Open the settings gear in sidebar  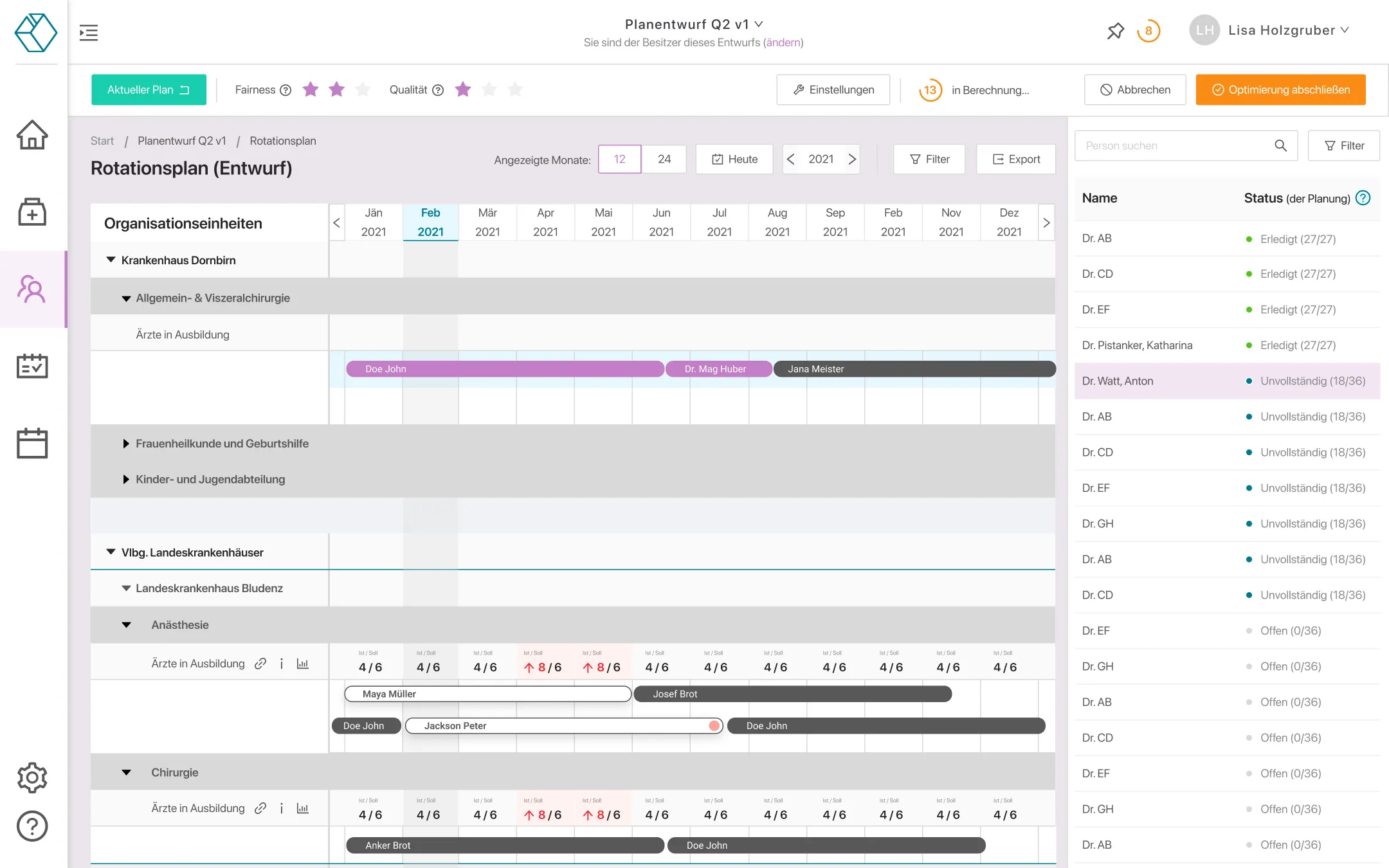click(32, 778)
